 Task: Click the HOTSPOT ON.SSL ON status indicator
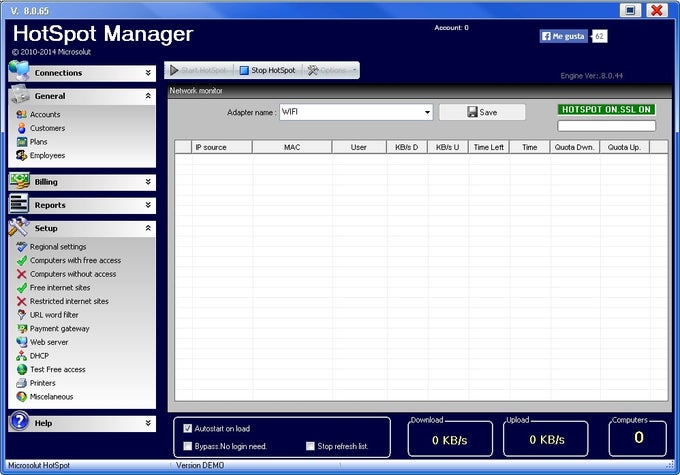[606, 110]
